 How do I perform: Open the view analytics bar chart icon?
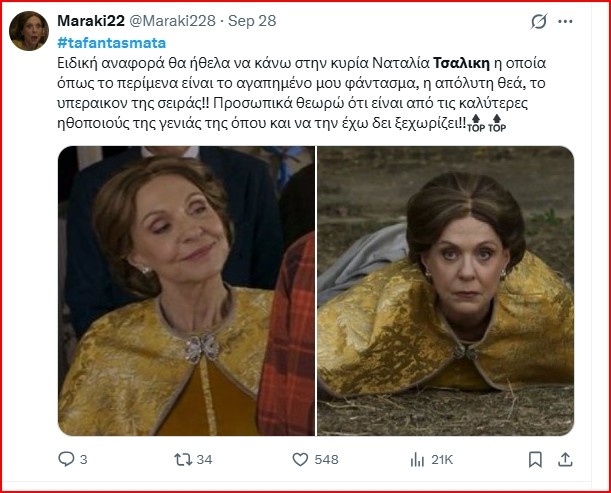click(418, 459)
